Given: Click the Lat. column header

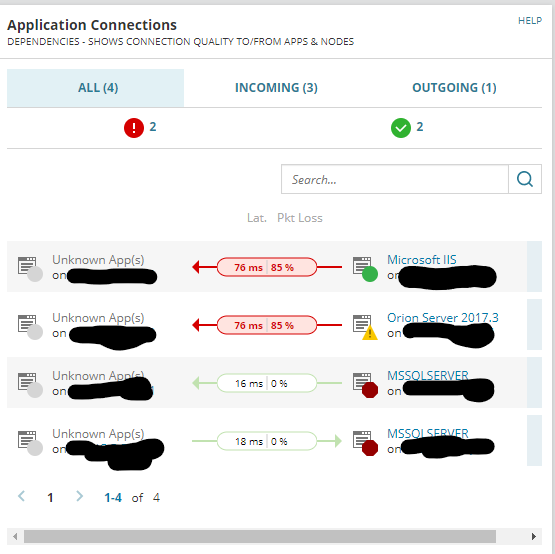Looking at the screenshot, I should [257, 218].
